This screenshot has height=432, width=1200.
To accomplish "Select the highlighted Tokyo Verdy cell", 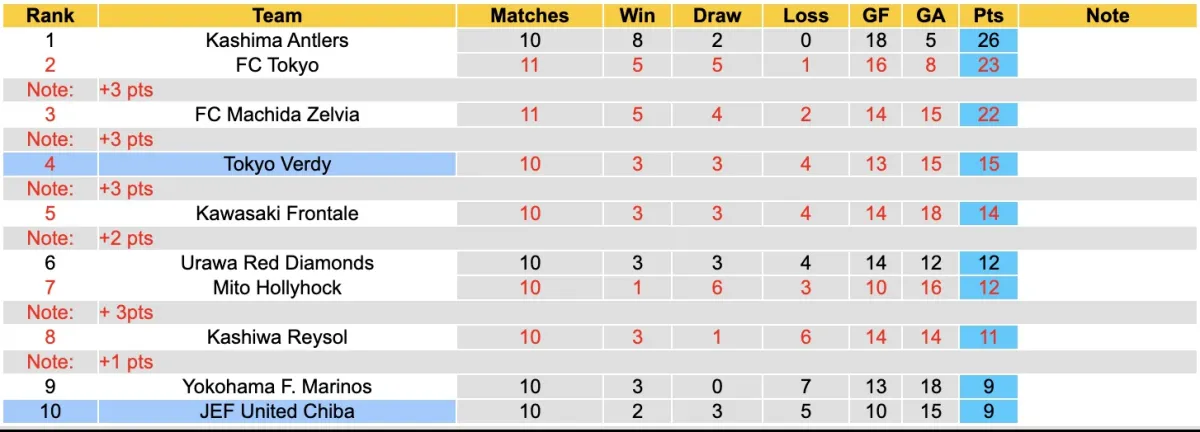I will (x=277, y=164).
